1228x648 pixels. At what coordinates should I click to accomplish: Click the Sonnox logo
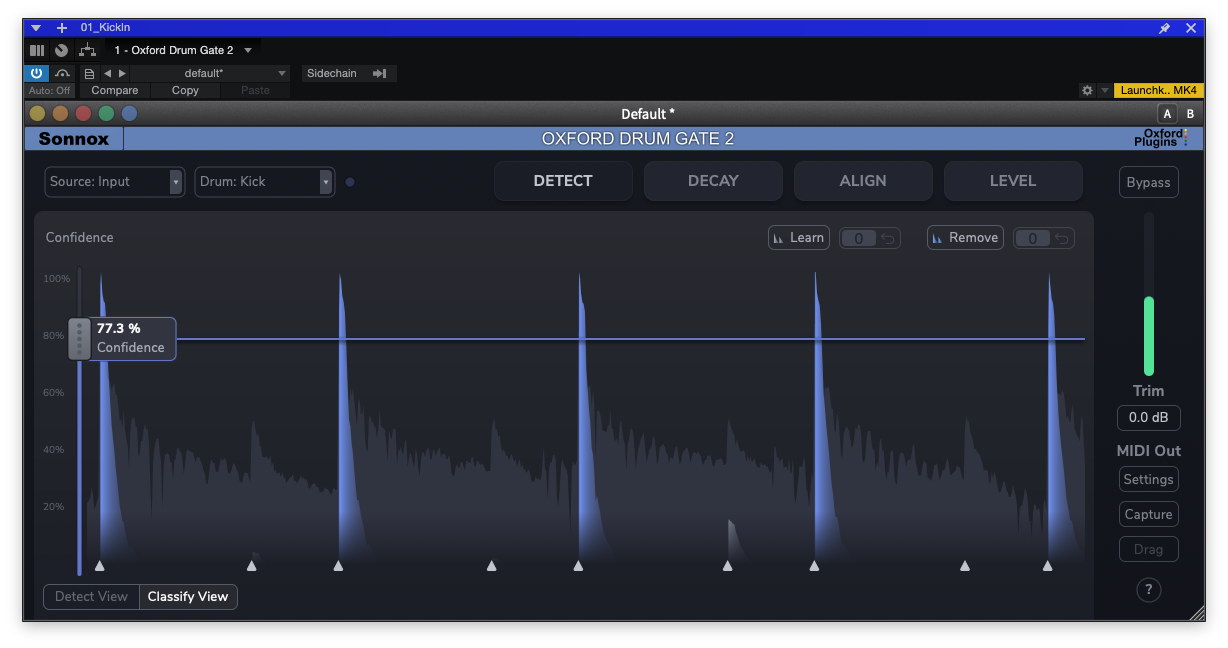pyautogui.click(x=74, y=139)
